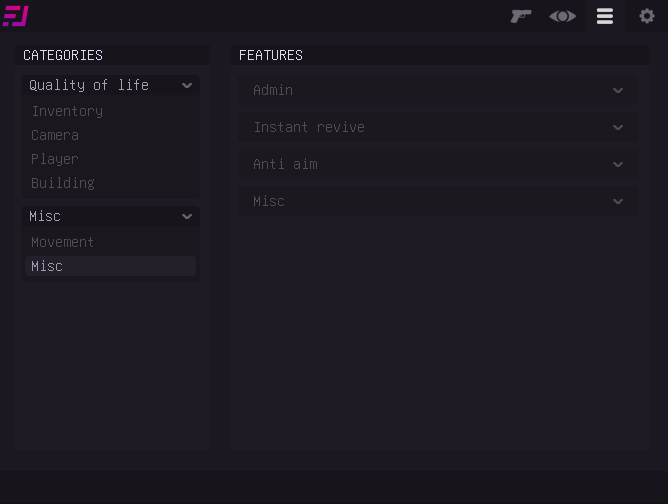Image resolution: width=668 pixels, height=504 pixels.
Task: Expand the Anti aim chevron
Action: 618,165
